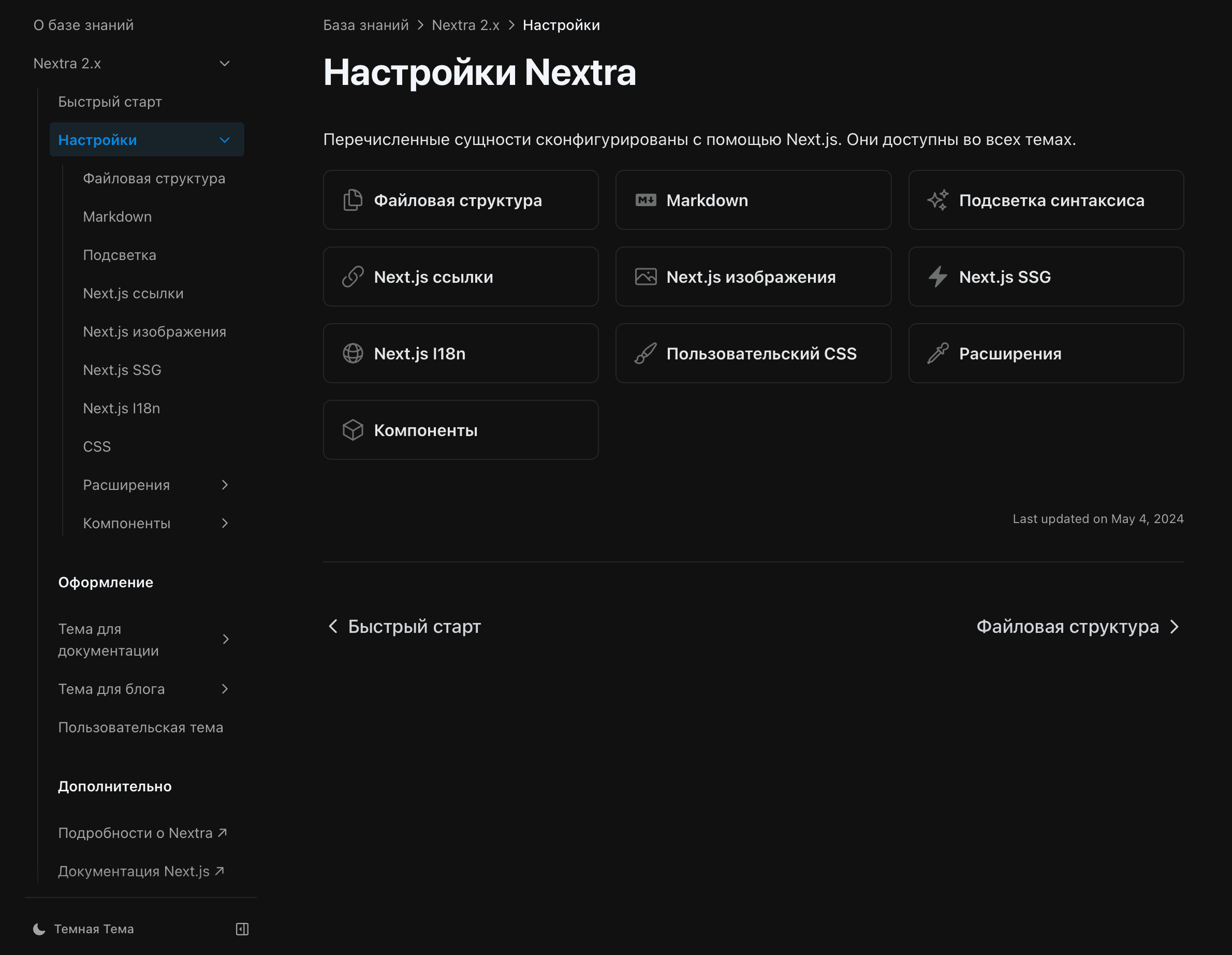Click the current Настройки breadcrumb
The height and width of the screenshot is (955, 1232).
[x=561, y=25]
